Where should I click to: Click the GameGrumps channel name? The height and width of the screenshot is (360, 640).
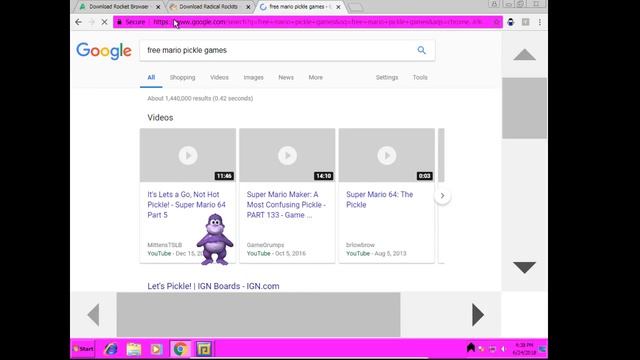[265, 245]
